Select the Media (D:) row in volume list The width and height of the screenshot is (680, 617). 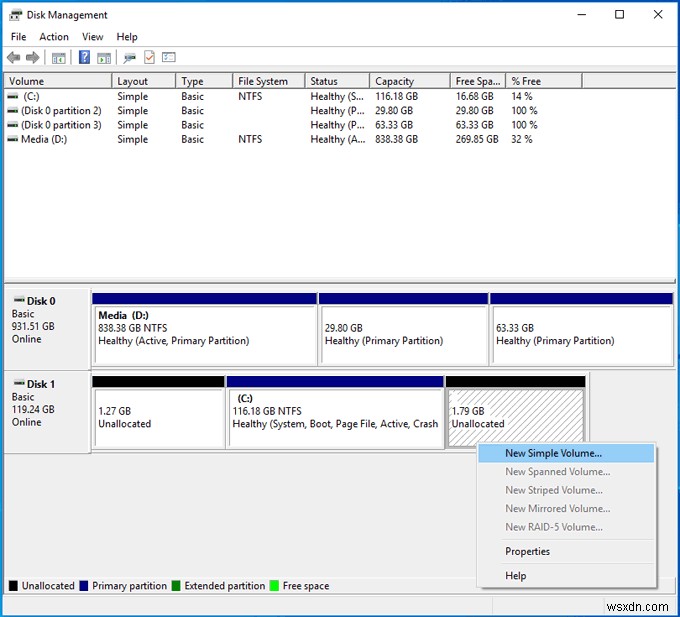(x=42, y=139)
